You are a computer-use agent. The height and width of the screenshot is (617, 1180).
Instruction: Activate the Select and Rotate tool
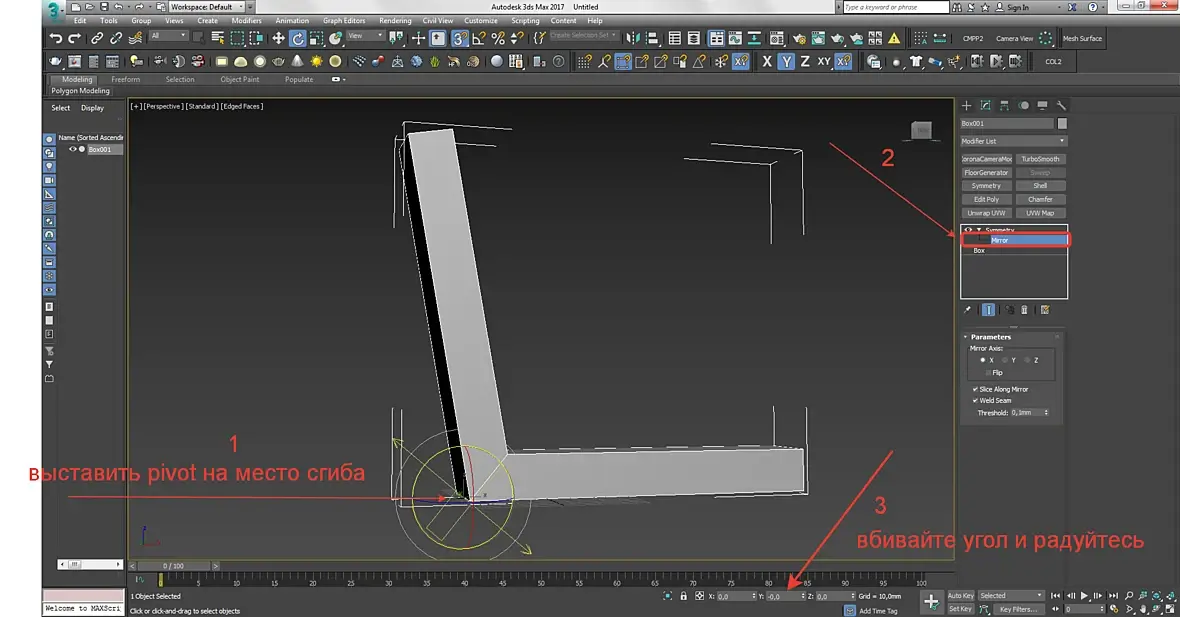coord(298,38)
